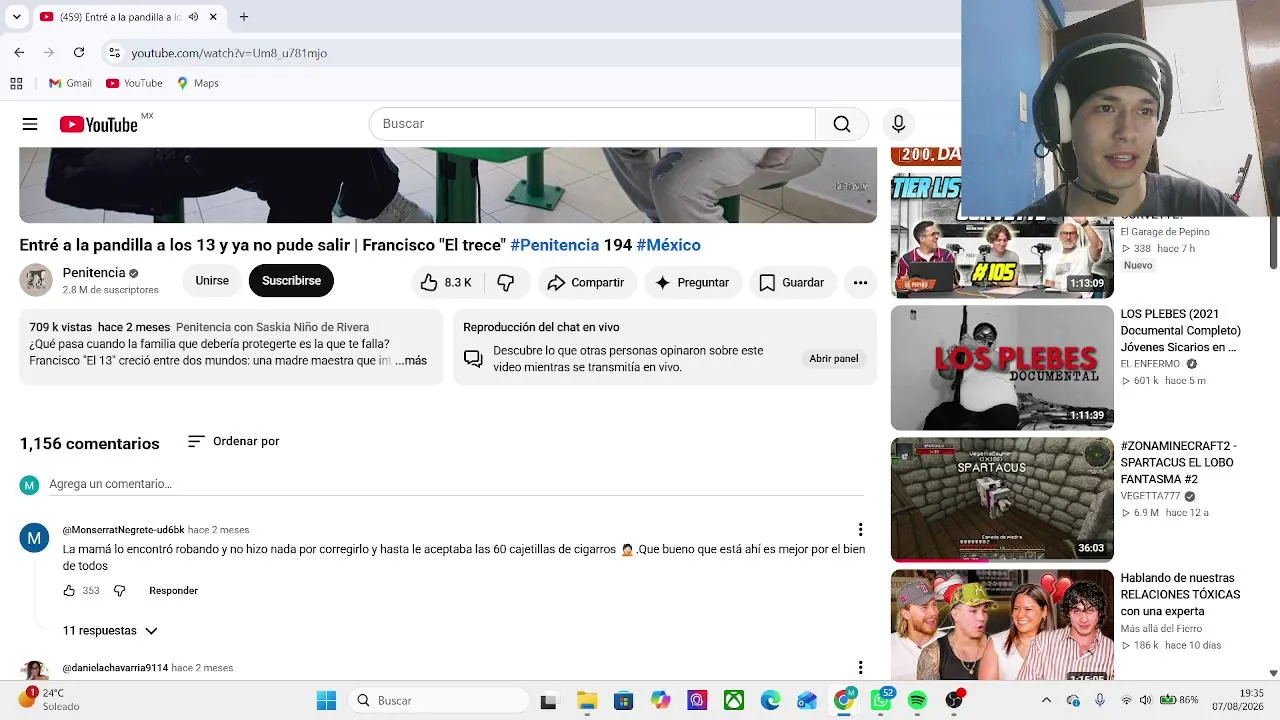
Task: Open the Xbox app from taskbar
Action: [734, 701]
